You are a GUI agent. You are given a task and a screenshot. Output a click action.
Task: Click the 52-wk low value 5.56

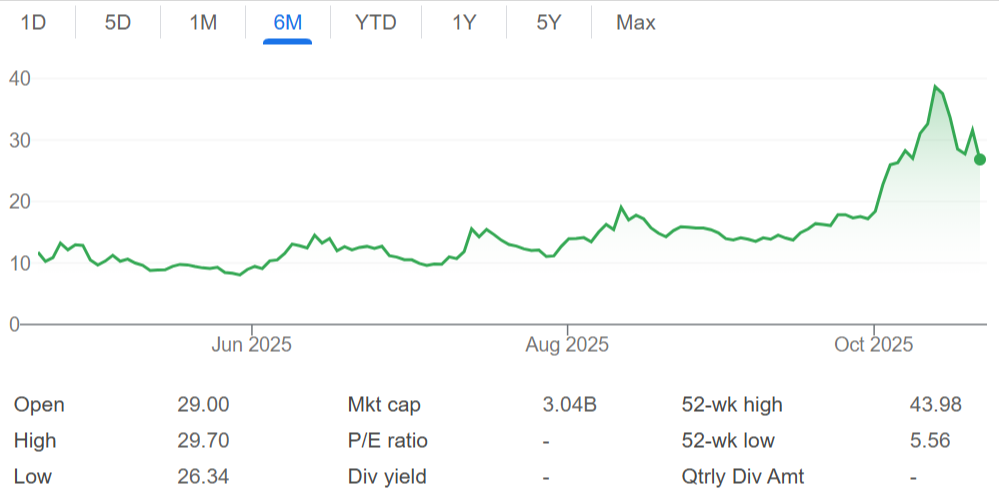[x=929, y=441]
